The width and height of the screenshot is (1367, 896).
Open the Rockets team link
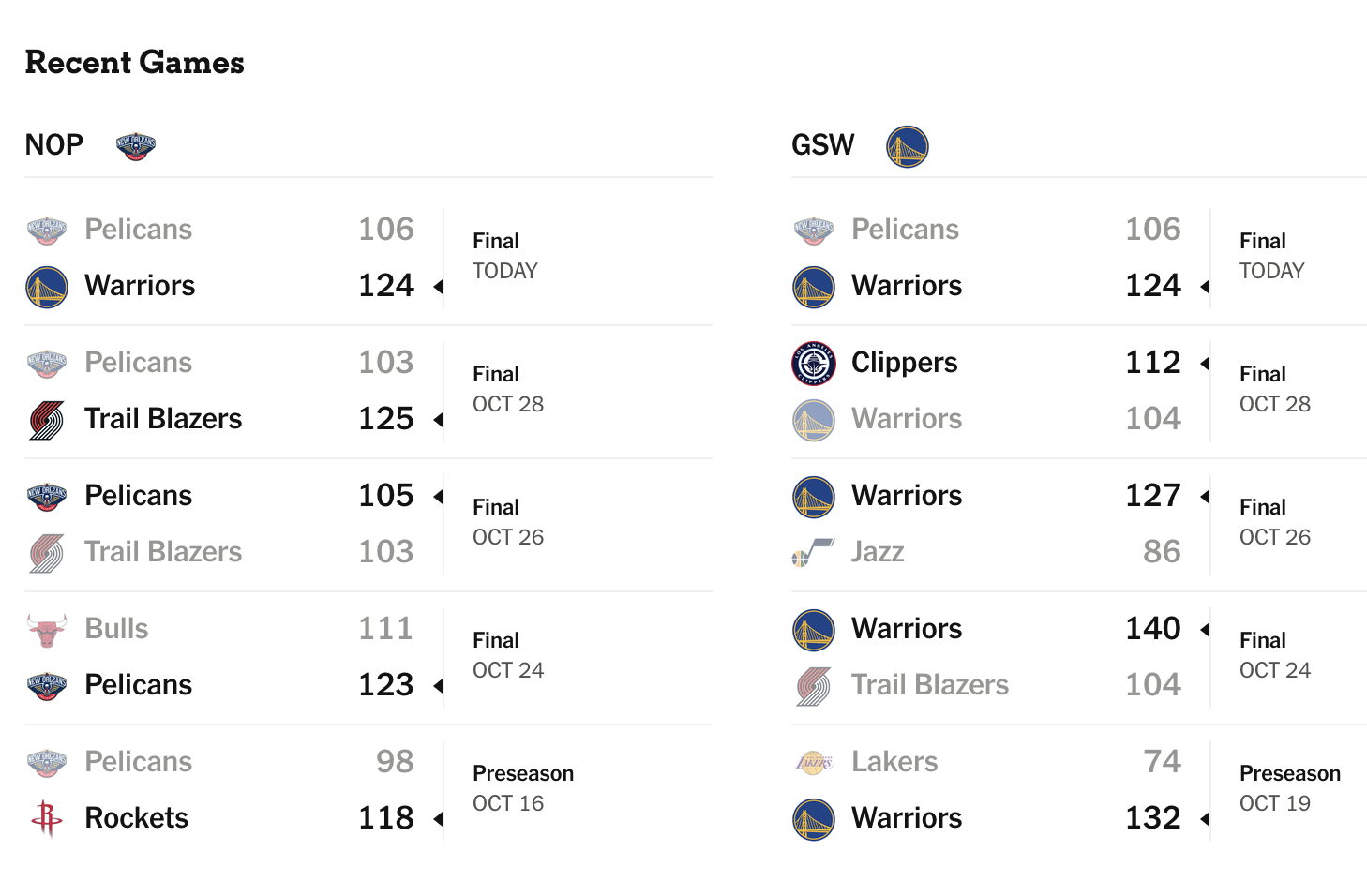(137, 818)
